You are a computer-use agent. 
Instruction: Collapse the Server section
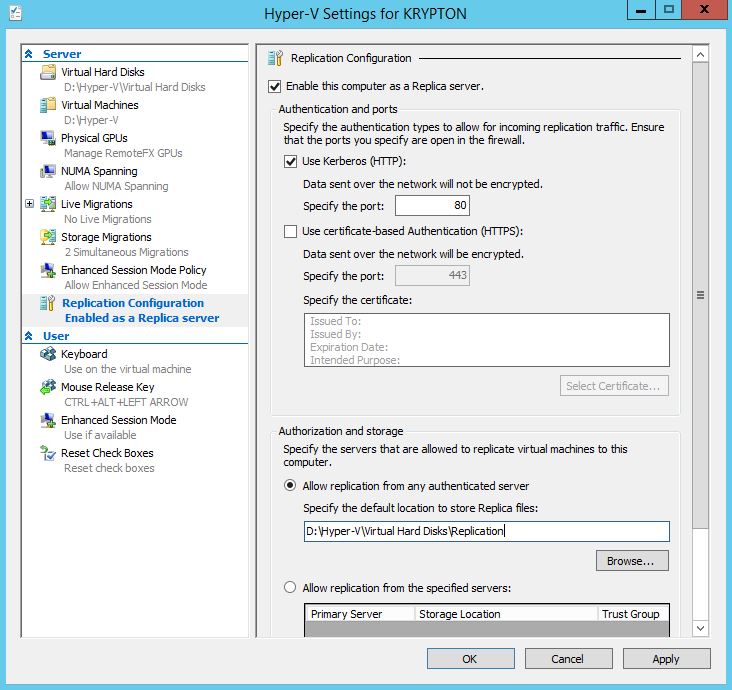28,54
